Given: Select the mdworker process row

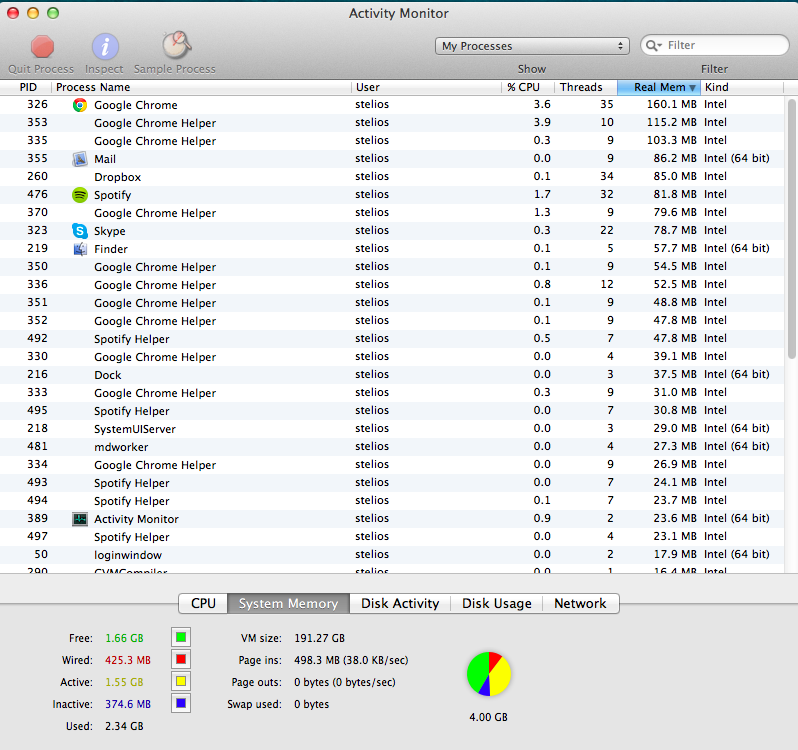Looking at the screenshot, I should click(392, 447).
